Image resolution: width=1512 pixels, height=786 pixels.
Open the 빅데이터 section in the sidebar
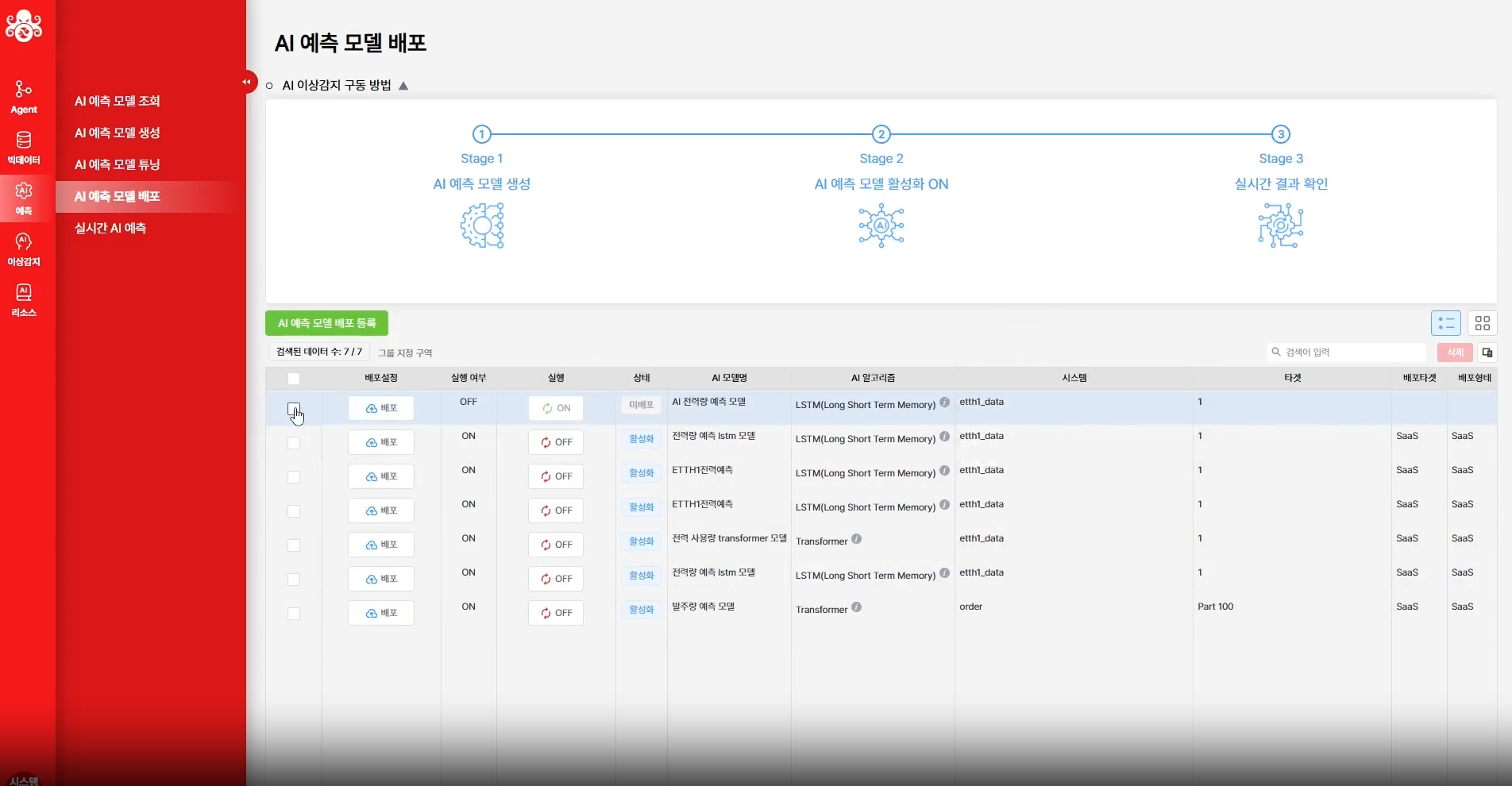(24, 148)
